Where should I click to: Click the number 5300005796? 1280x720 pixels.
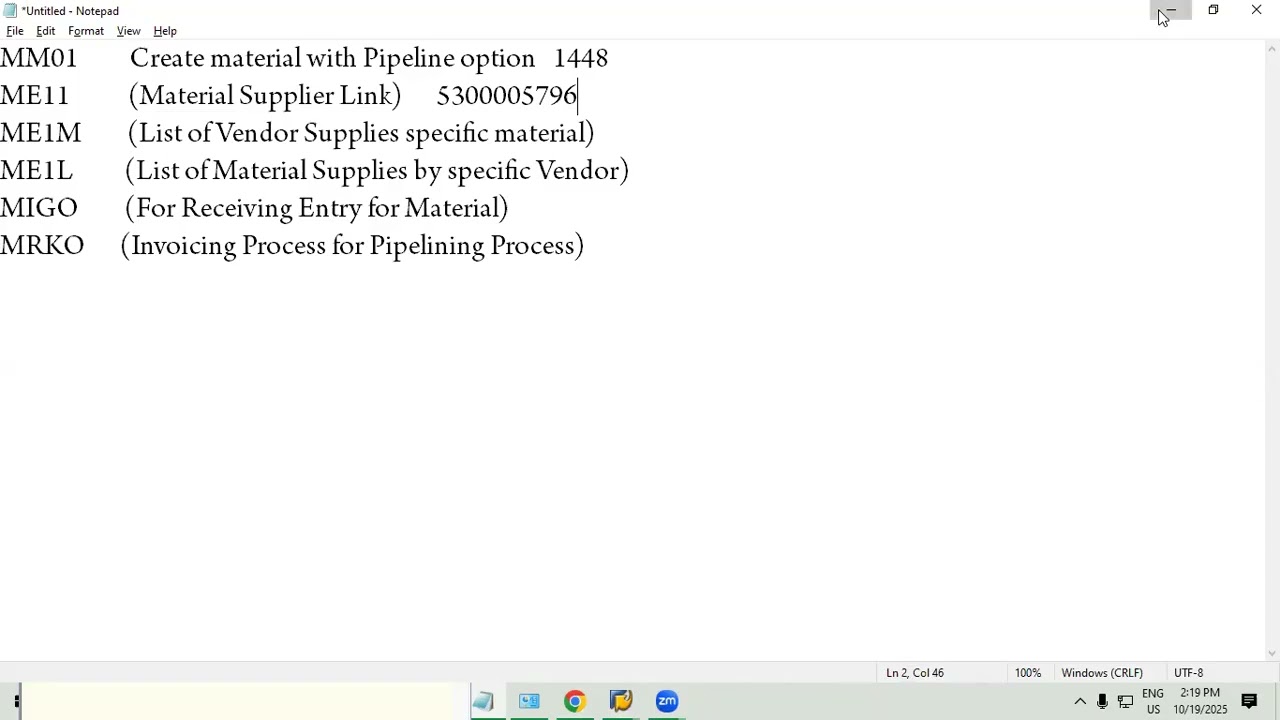pyautogui.click(x=507, y=96)
